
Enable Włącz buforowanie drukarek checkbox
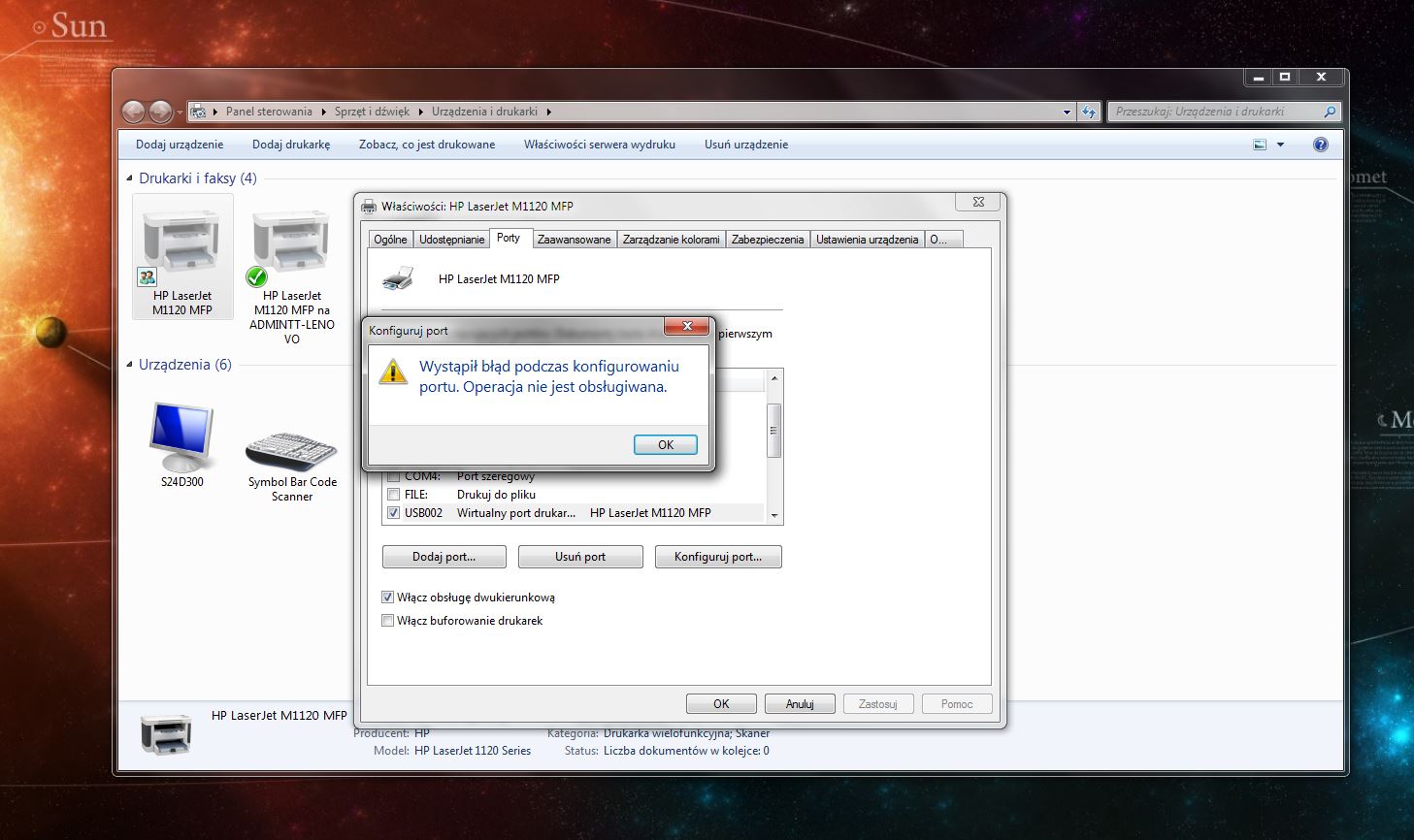tap(388, 621)
